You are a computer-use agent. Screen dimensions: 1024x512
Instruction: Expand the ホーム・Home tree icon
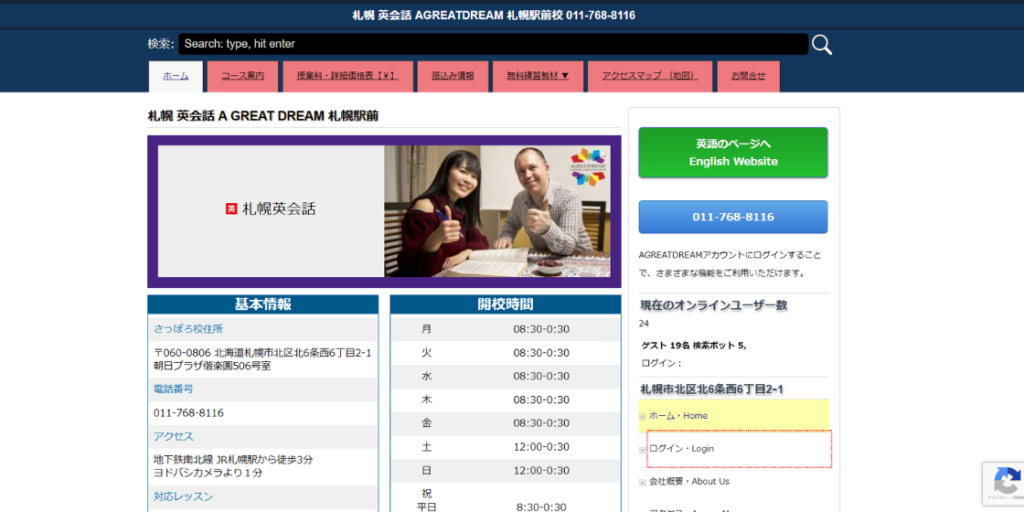[643, 417]
